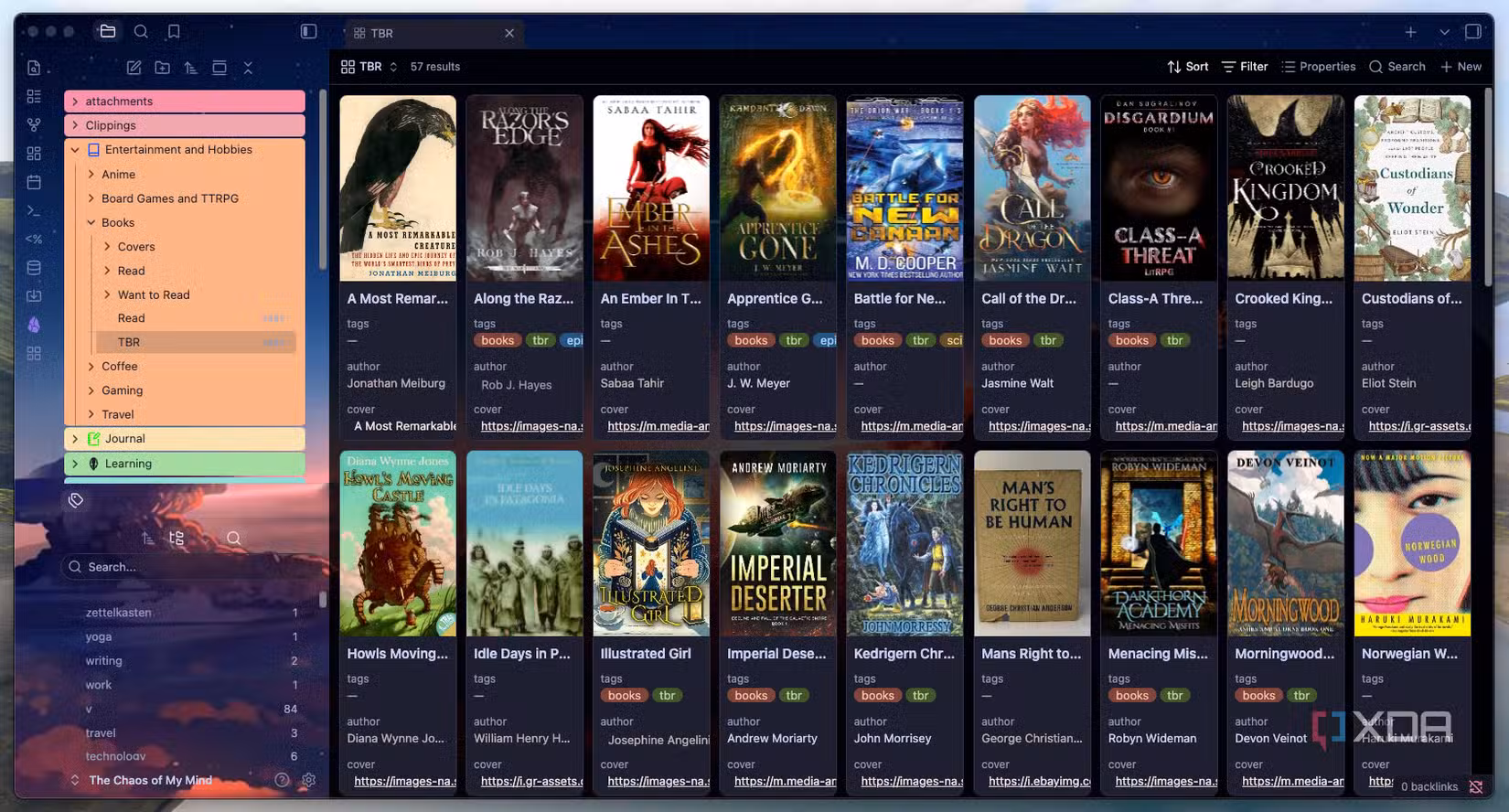This screenshot has height=812, width=1509.
Task: Open the calendar icon in ribbon
Action: [x=34, y=182]
